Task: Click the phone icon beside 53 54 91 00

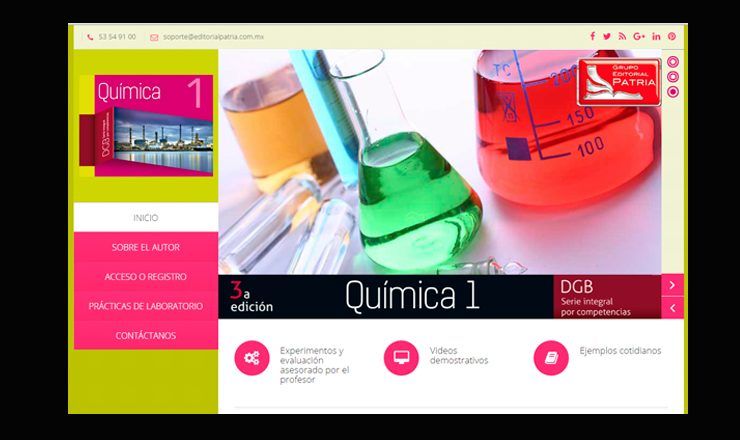Action: [x=90, y=37]
